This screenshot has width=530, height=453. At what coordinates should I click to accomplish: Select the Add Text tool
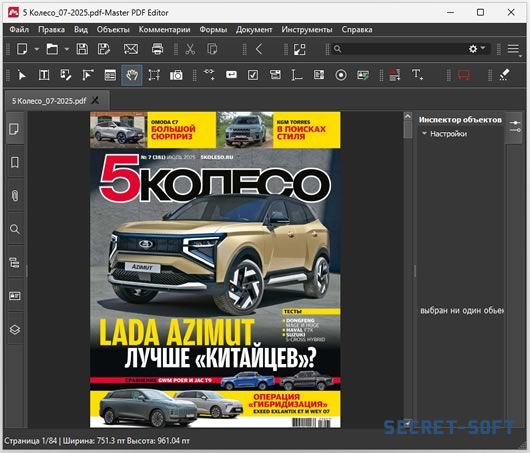[x=417, y=75]
